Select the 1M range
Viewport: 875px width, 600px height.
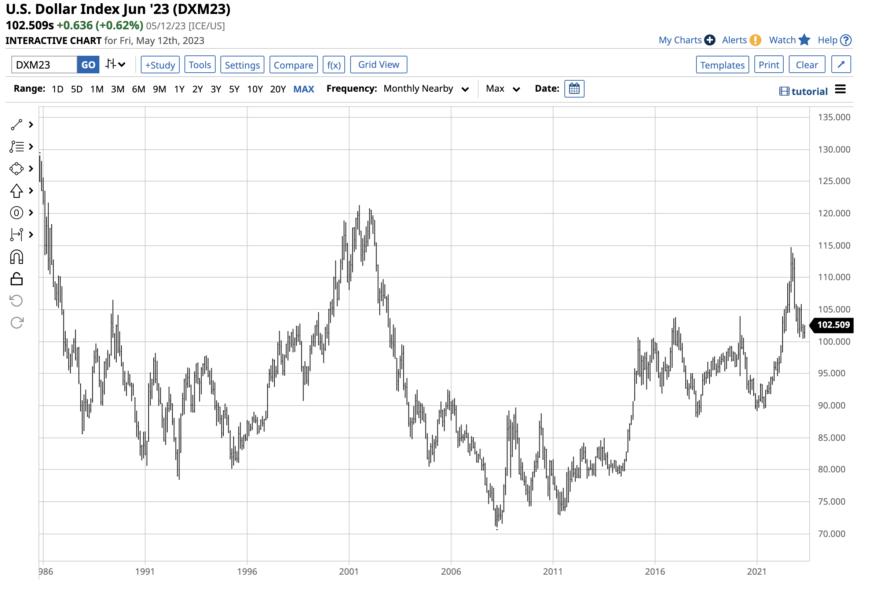coord(97,89)
